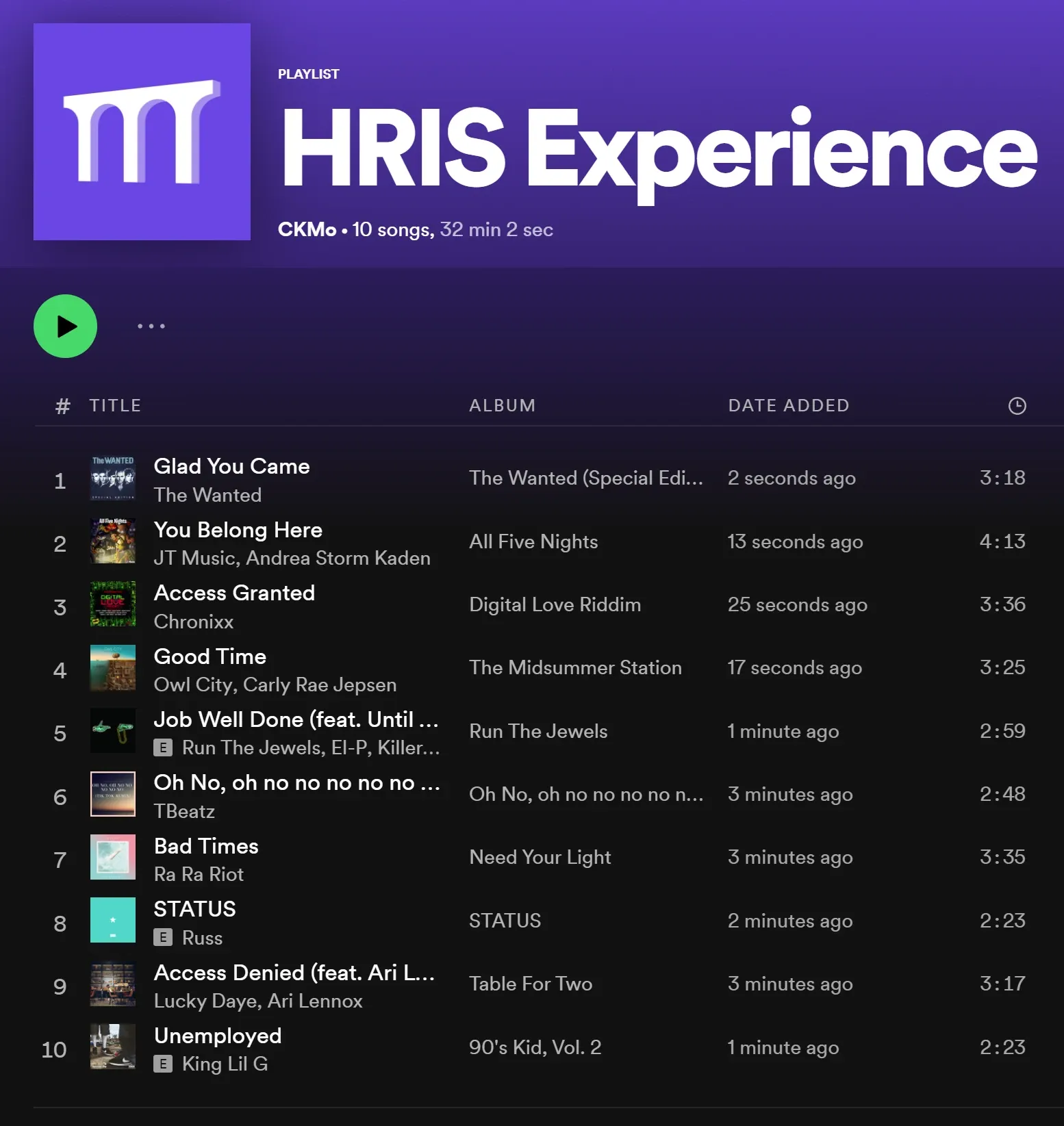Open the Run The Jewels album link
The image size is (1064, 1126).
(x=538, y=731)
